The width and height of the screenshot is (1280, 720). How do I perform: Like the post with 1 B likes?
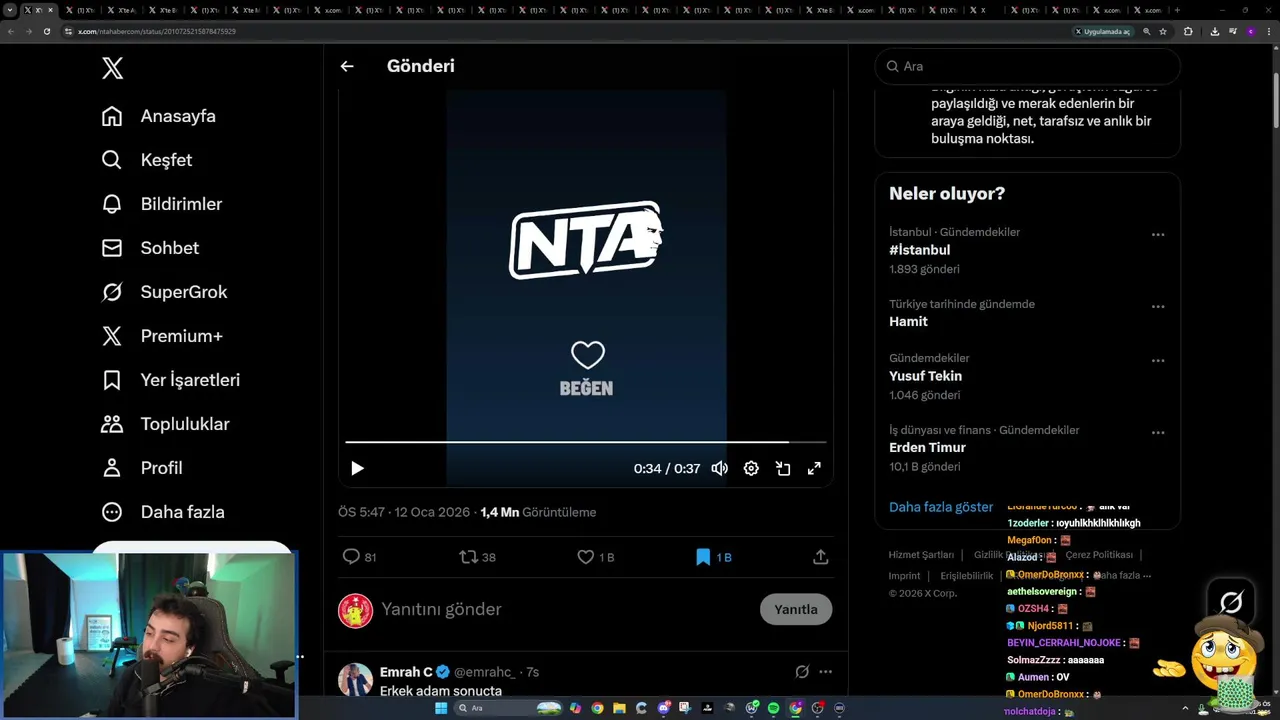(596, 557)
